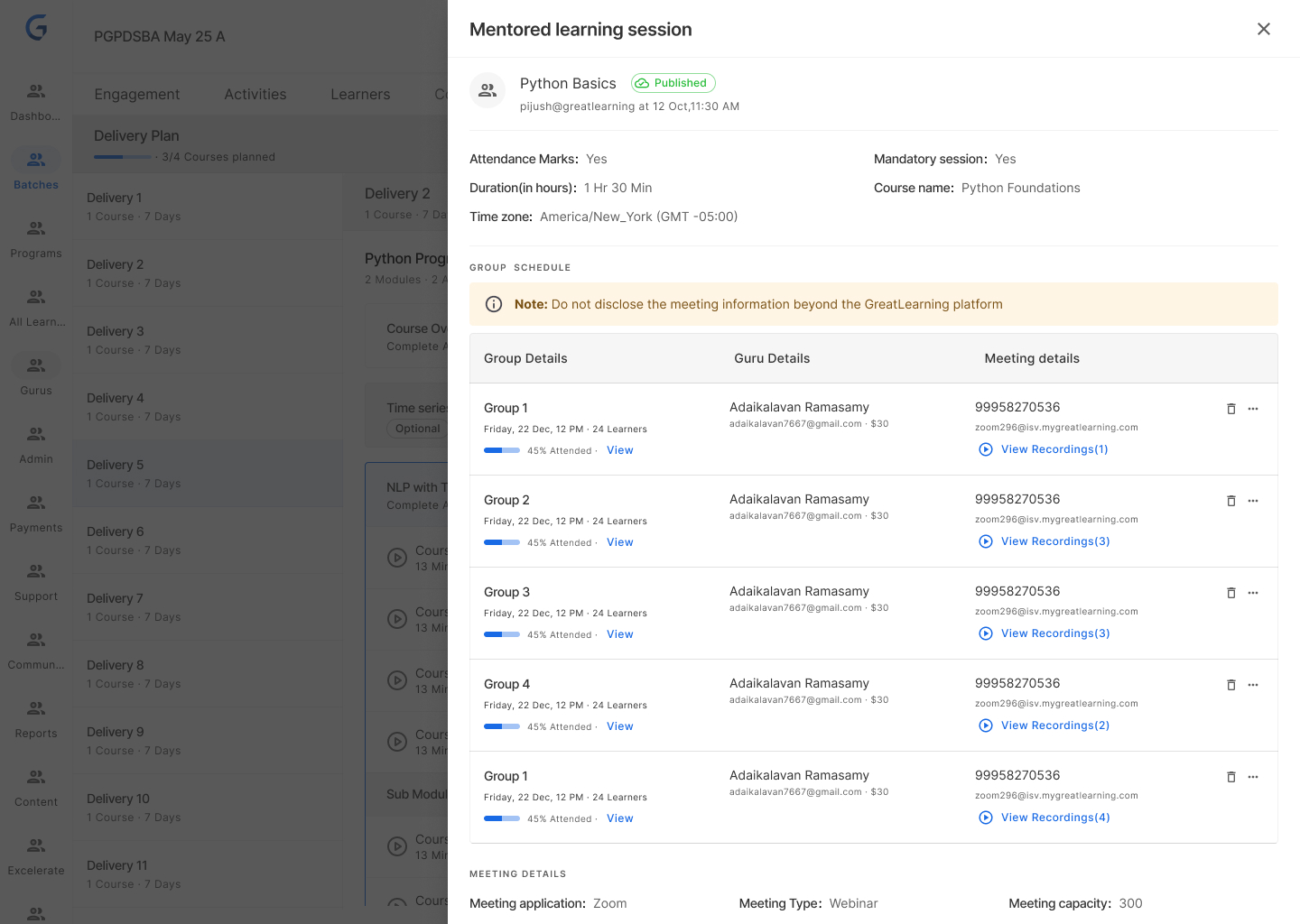Open Dashboard in the sidebar
This screenshot has width=1300, height=924.
[x=36, y=101]
